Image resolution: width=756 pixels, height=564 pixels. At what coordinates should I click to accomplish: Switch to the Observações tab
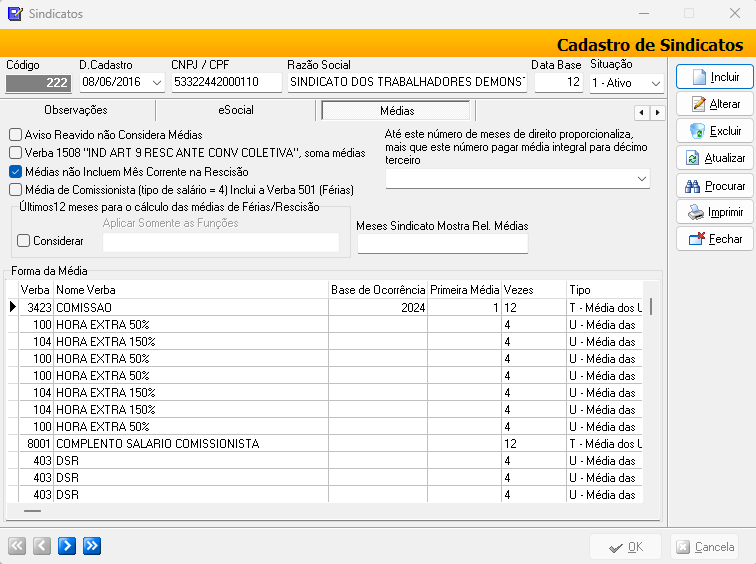click(76, 110)
